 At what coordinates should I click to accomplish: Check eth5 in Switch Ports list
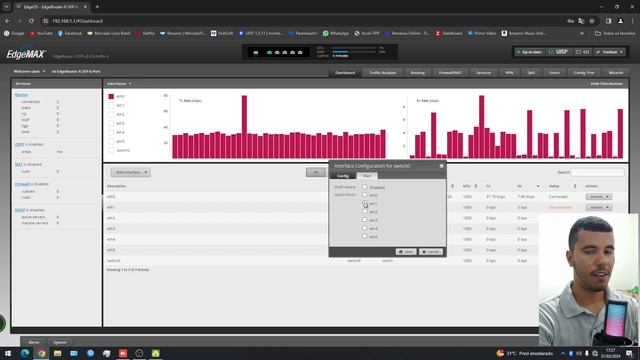coord(364,236)
